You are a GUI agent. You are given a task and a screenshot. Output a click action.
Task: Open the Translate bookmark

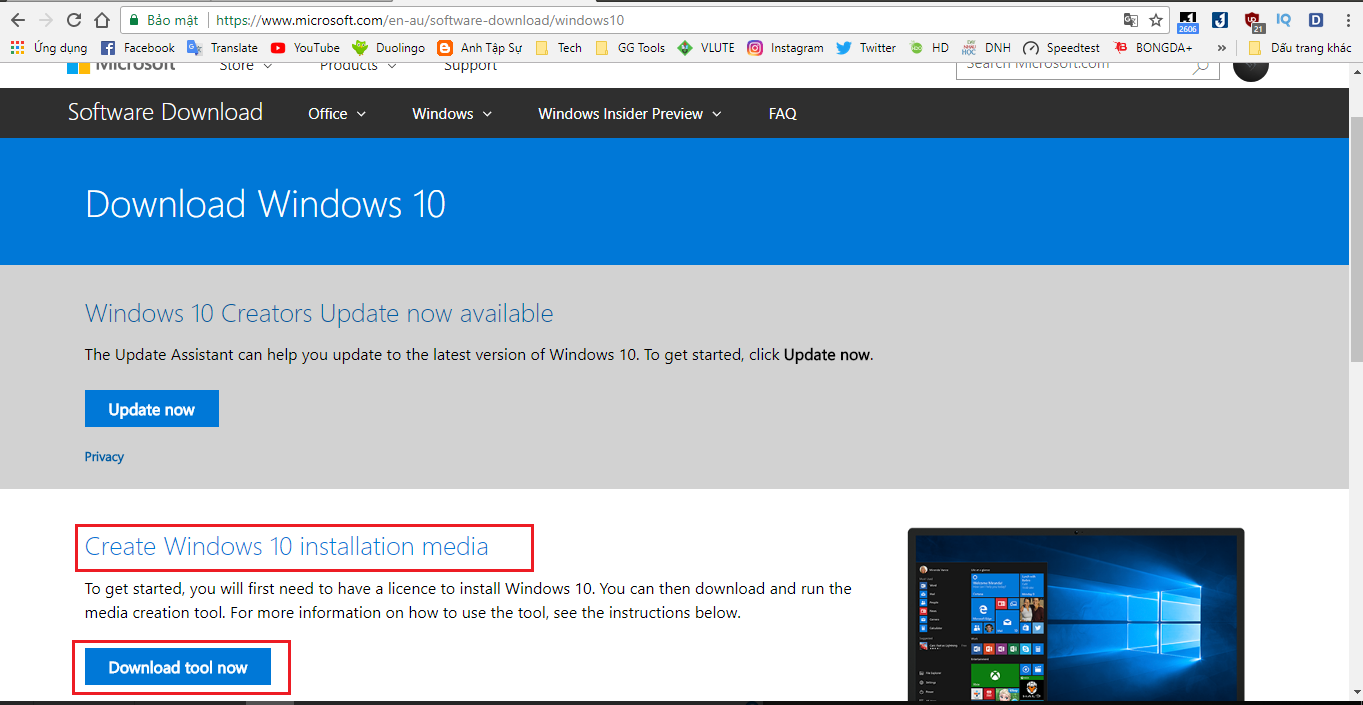tap(222, 48)
